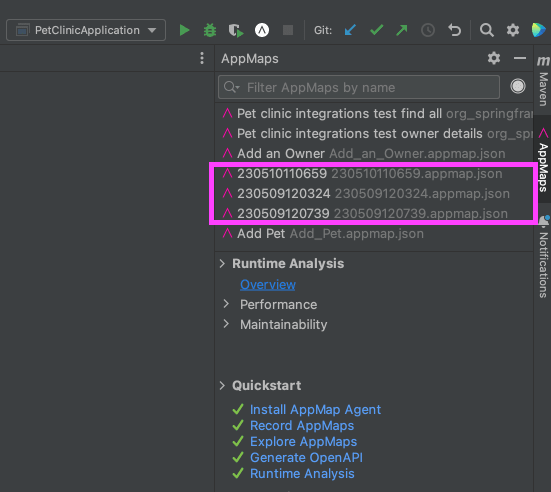
Task: Filter AppMaps by name field
Action: (x=359, y=87)
